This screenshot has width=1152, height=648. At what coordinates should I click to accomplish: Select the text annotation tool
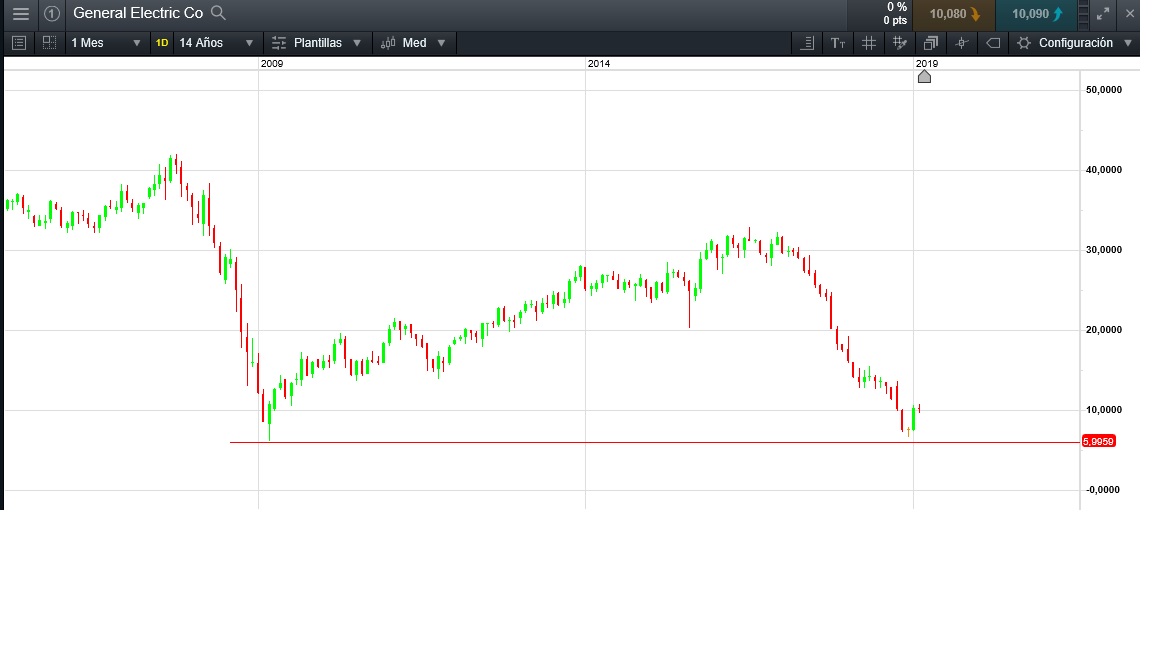click(838, 43)
